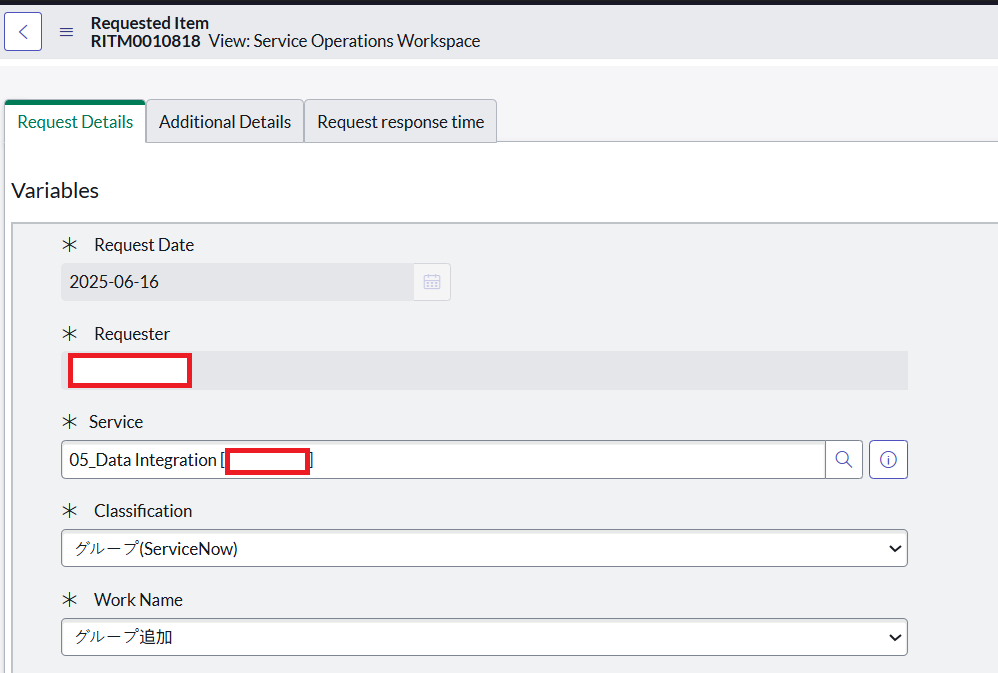This screenshot has width=998, height=673.
Task: Click the back navigation arrow
Action: 23,32
